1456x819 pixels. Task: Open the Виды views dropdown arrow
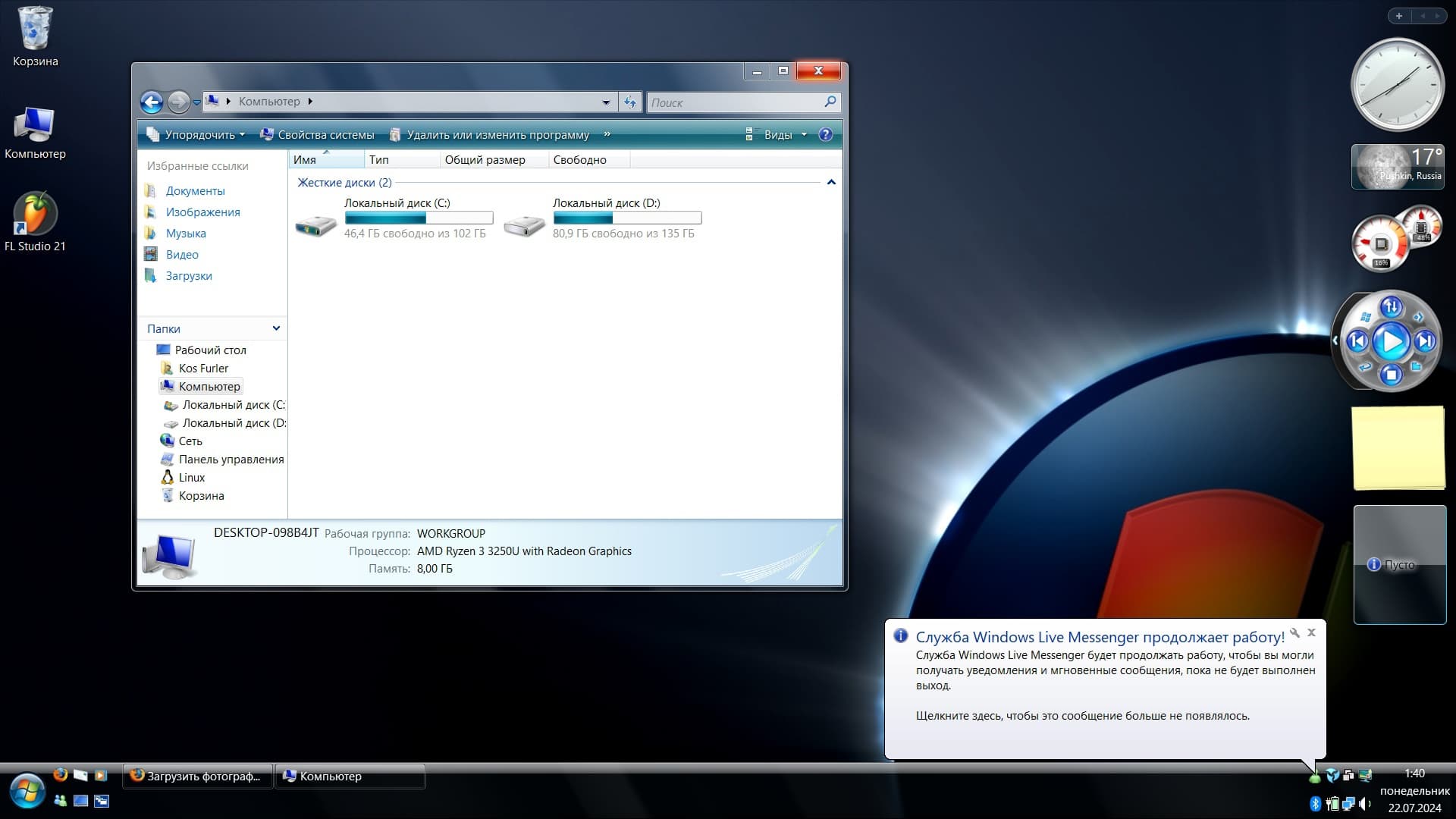pyautogui.click(x=804, y=135)
